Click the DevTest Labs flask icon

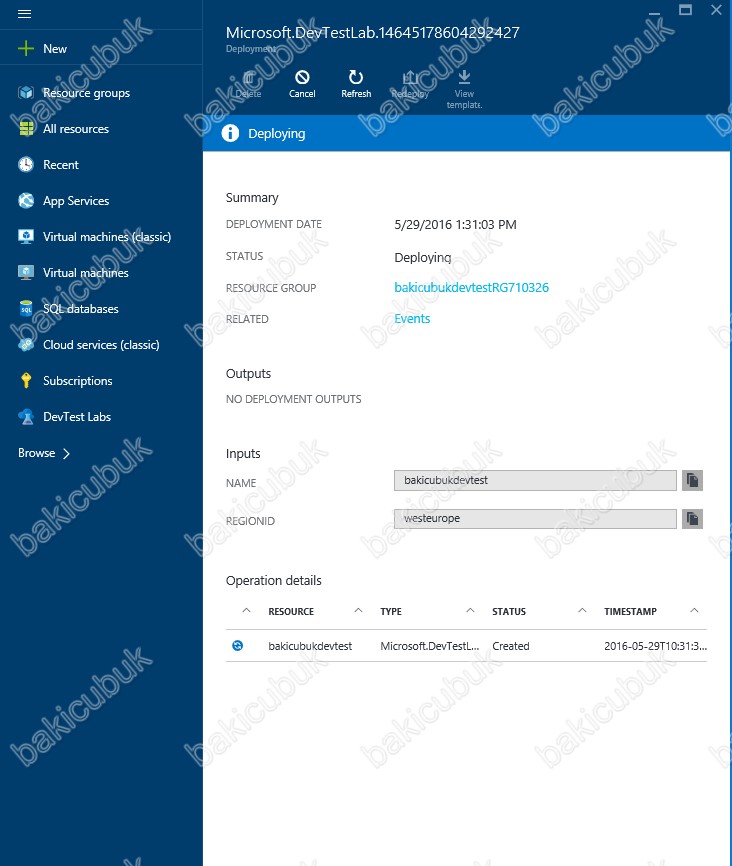(26, 416)
